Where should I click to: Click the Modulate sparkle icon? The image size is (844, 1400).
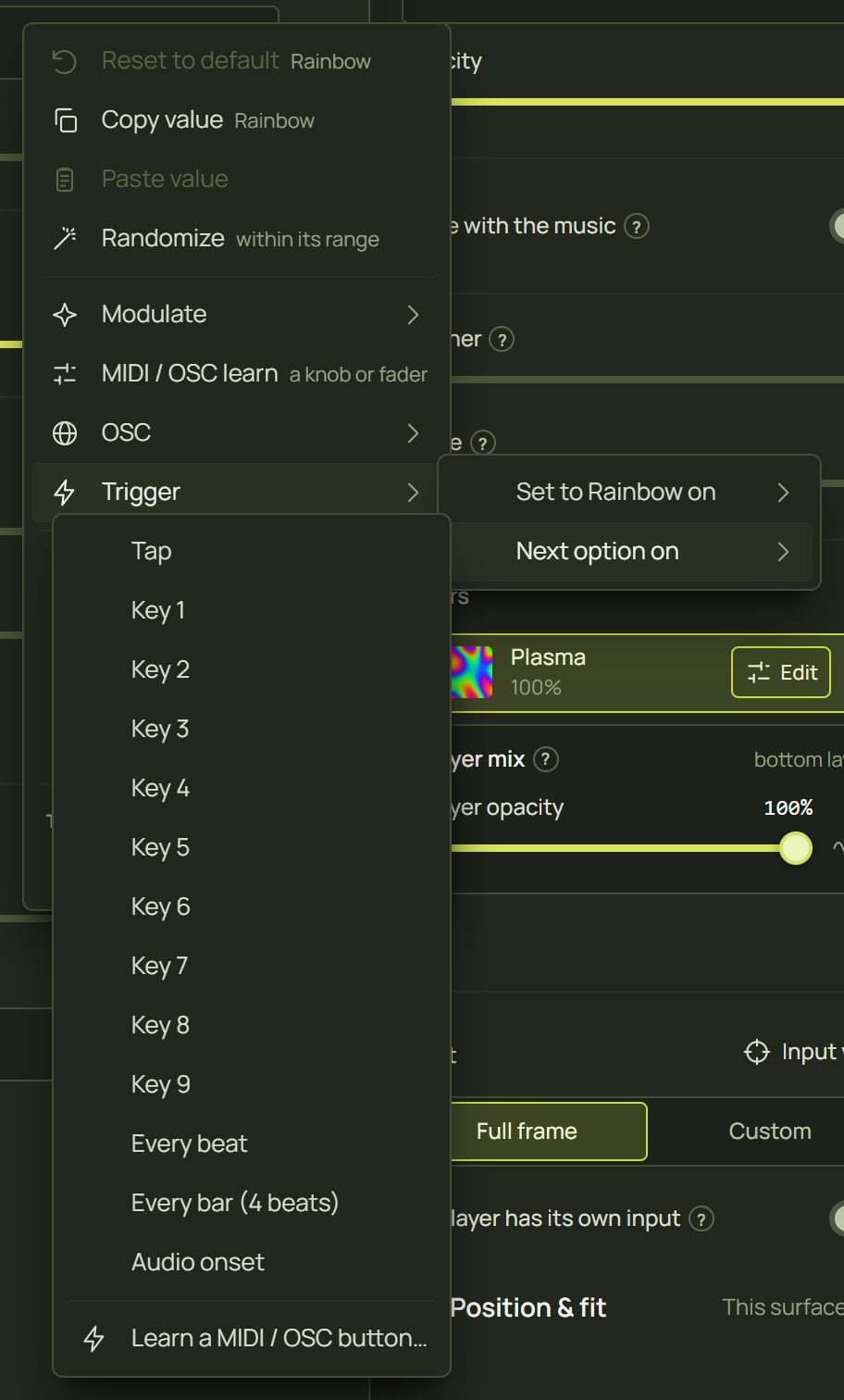(65, 315)
